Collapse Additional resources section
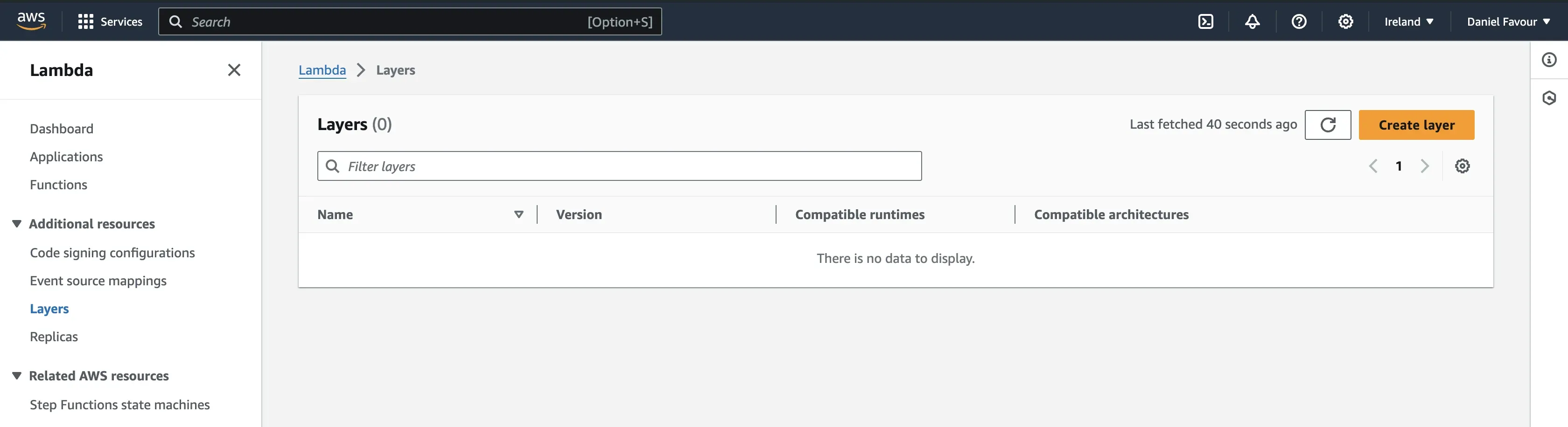Image resolution: width=1568 pixels, height=427 pixels. [x=17, y=224]
